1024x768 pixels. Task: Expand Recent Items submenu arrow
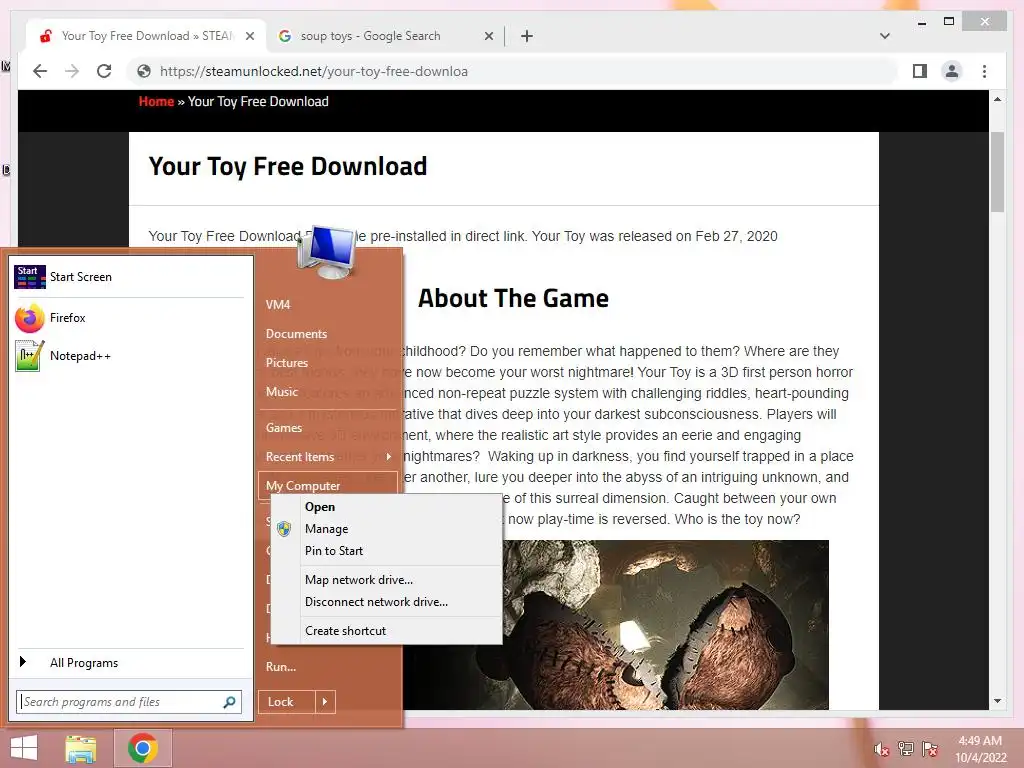[389, 456]
